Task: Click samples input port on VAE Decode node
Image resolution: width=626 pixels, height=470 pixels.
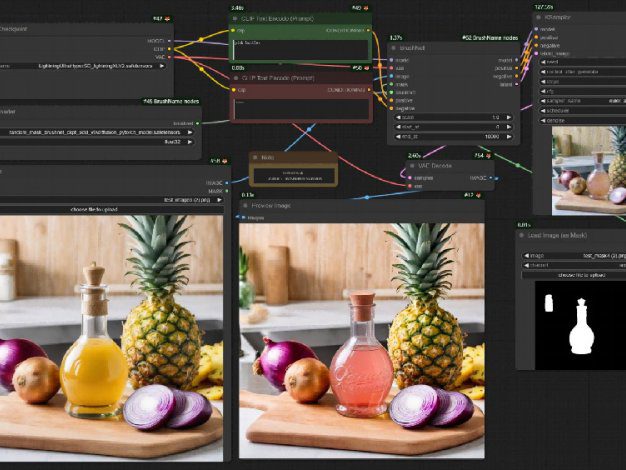Action: coord(410,178)
